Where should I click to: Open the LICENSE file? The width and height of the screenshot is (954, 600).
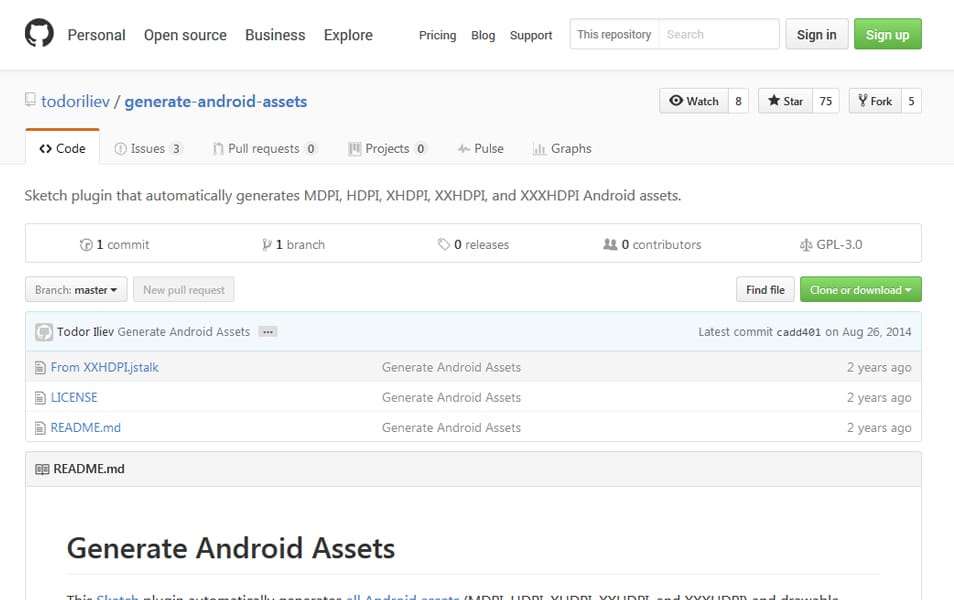pos(74,397)
